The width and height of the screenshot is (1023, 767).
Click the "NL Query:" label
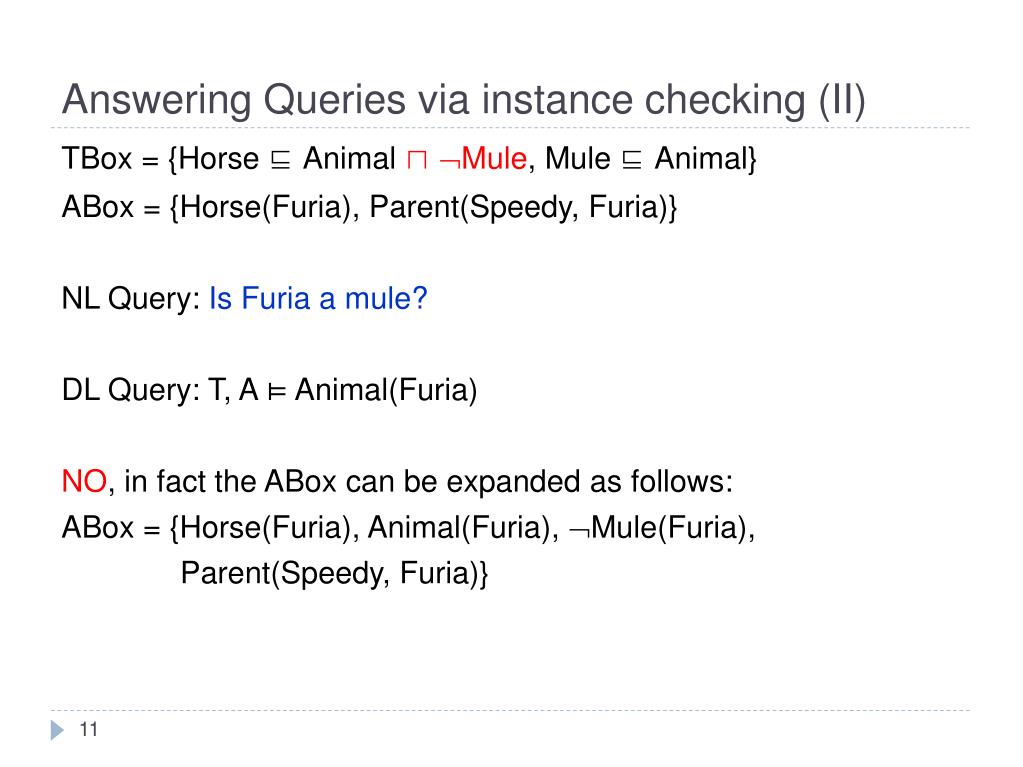(x=130, y=299)
